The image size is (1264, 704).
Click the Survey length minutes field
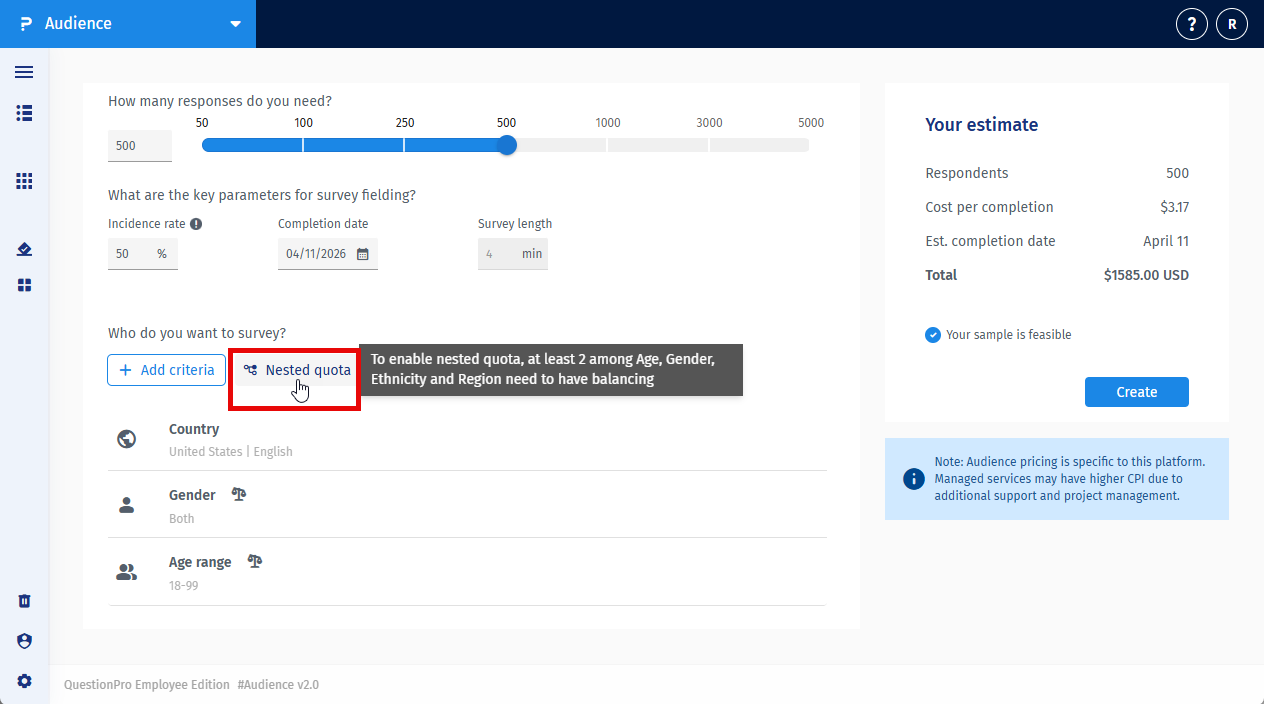point(513,254)
